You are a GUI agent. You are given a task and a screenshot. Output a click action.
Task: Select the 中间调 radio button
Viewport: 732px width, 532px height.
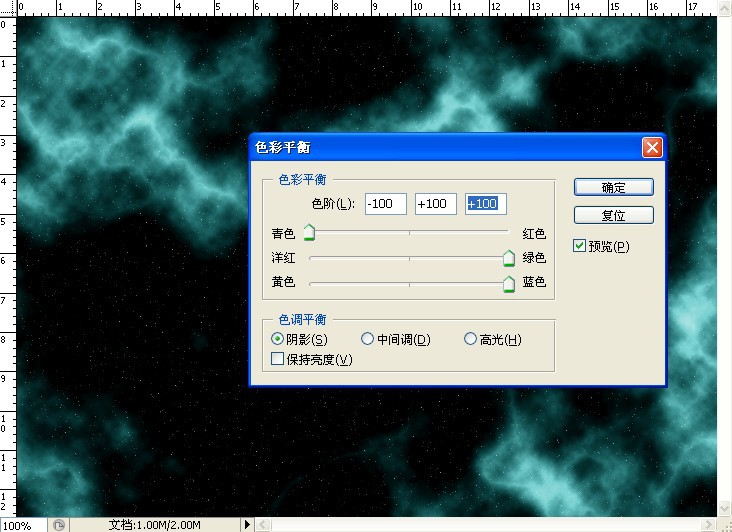click(367, 339)
